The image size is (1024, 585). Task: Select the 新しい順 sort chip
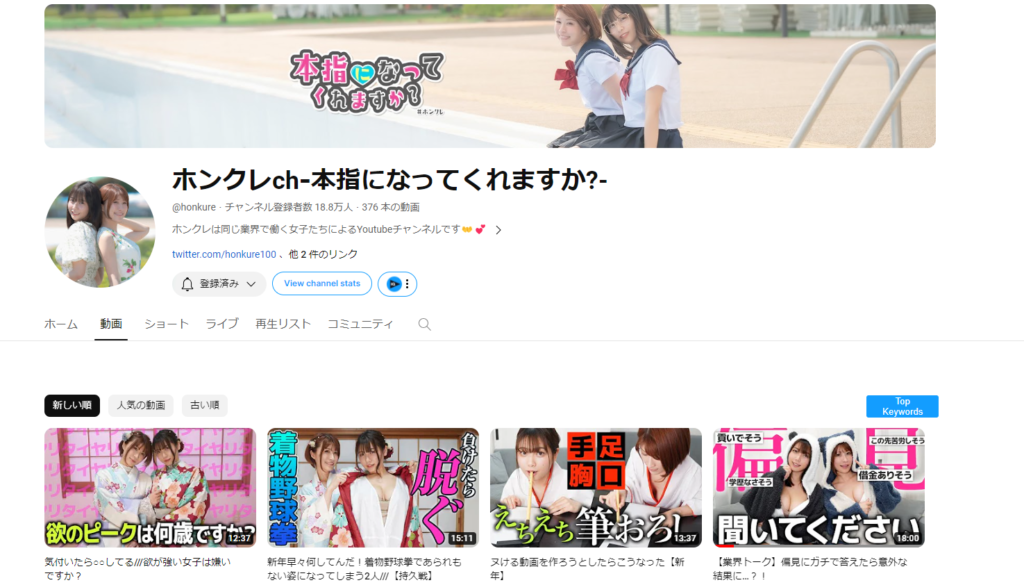pyautogui.click(x=72, y=405)
